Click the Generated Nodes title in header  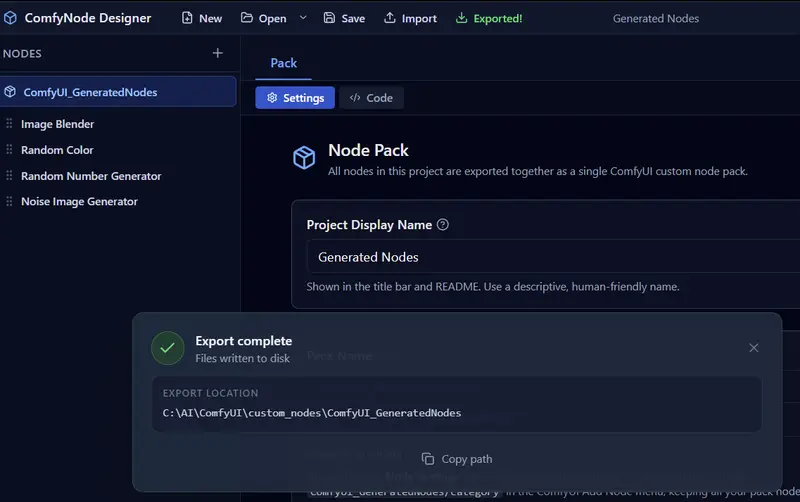coord(656,18)
